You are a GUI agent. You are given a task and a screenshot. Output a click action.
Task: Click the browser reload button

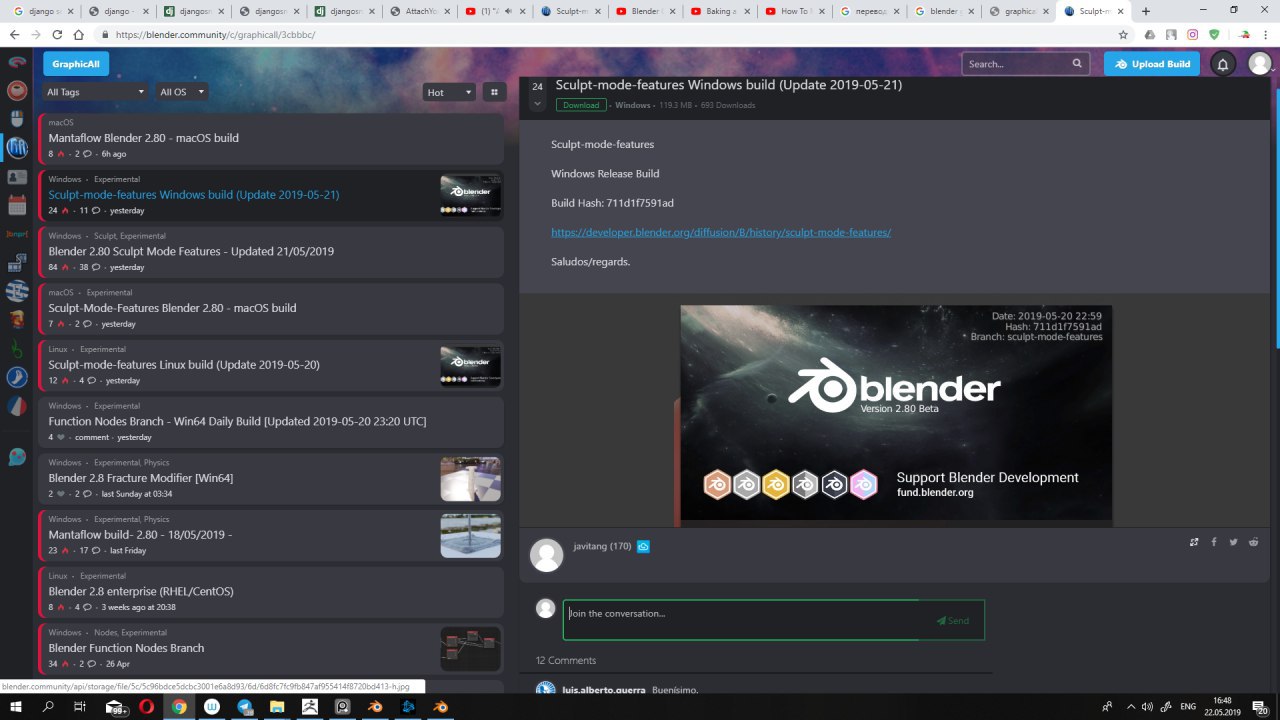click(x=58, y=34)
